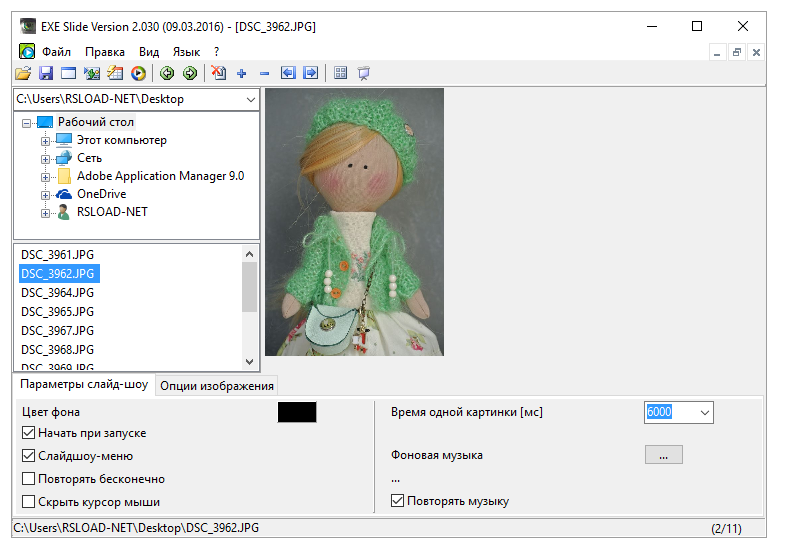Expand the OneDrive tree node
The image size is (796, 556).
click(x=45, y=195)
